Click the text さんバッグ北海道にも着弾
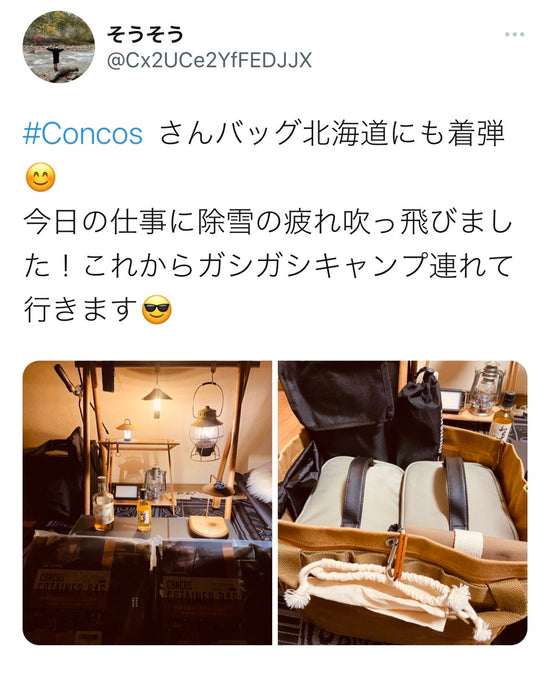The height and width of the screenshot is (680, 550). pos(332,133)
